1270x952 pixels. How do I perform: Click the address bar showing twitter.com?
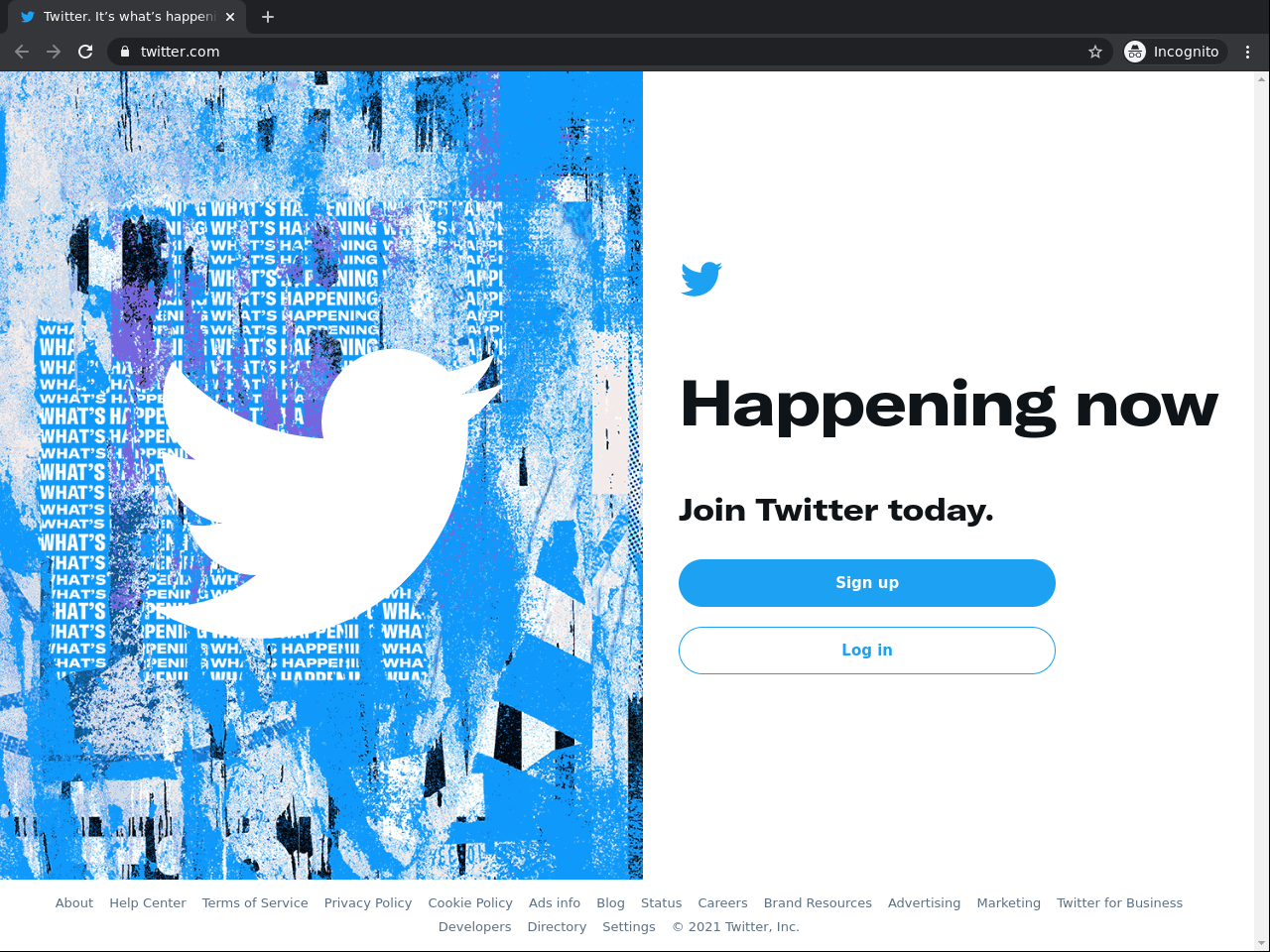tap(605, 52)
